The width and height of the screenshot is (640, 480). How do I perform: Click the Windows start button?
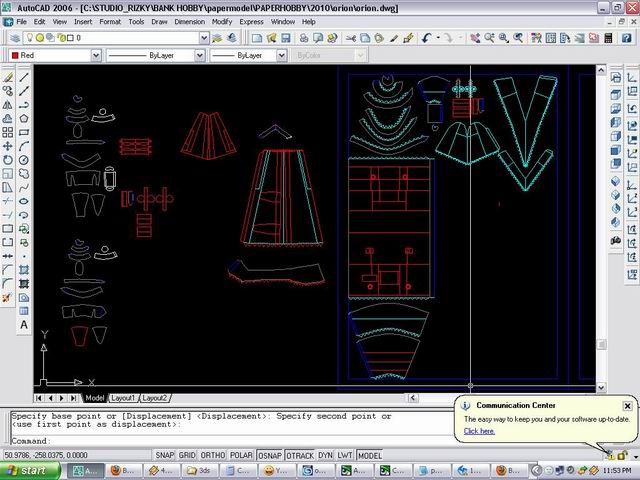[x=31, y=471]
